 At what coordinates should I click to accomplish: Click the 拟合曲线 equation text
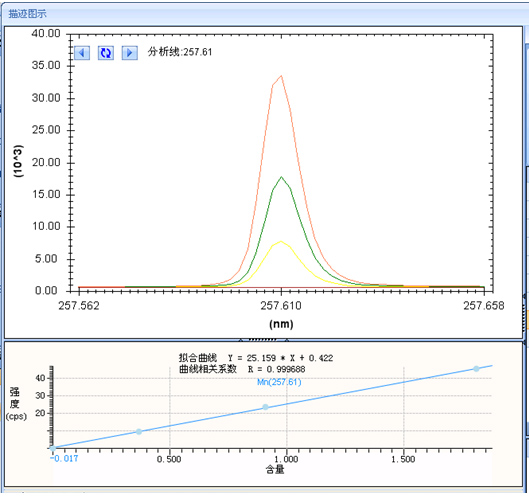pyautogui.click(x=256, y=358)
